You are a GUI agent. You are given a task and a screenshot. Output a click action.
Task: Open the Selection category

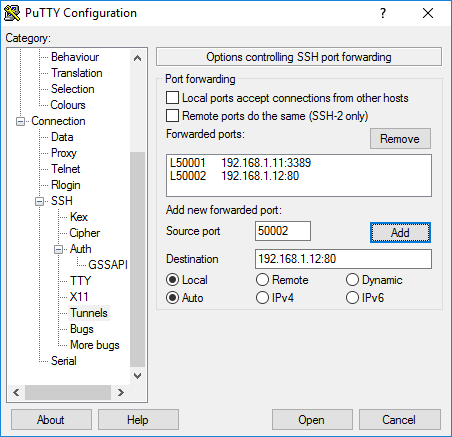[73, 89]
